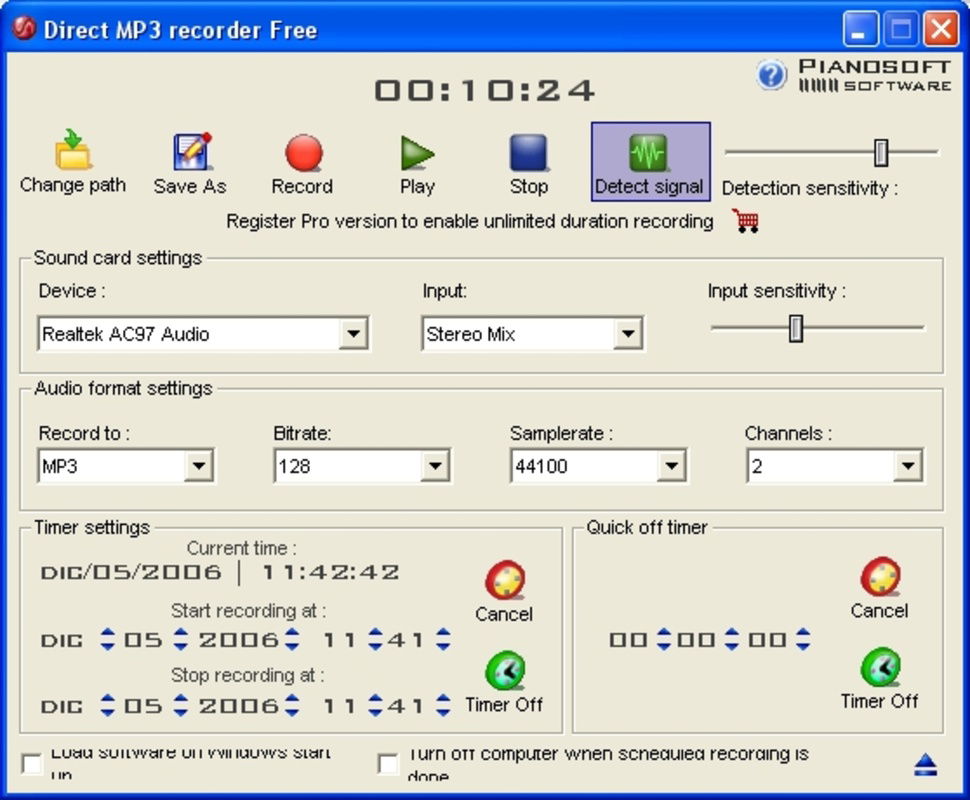Change Start recording year 2006 stepper
Screen dimensions: 970x800
coord(292,639)
